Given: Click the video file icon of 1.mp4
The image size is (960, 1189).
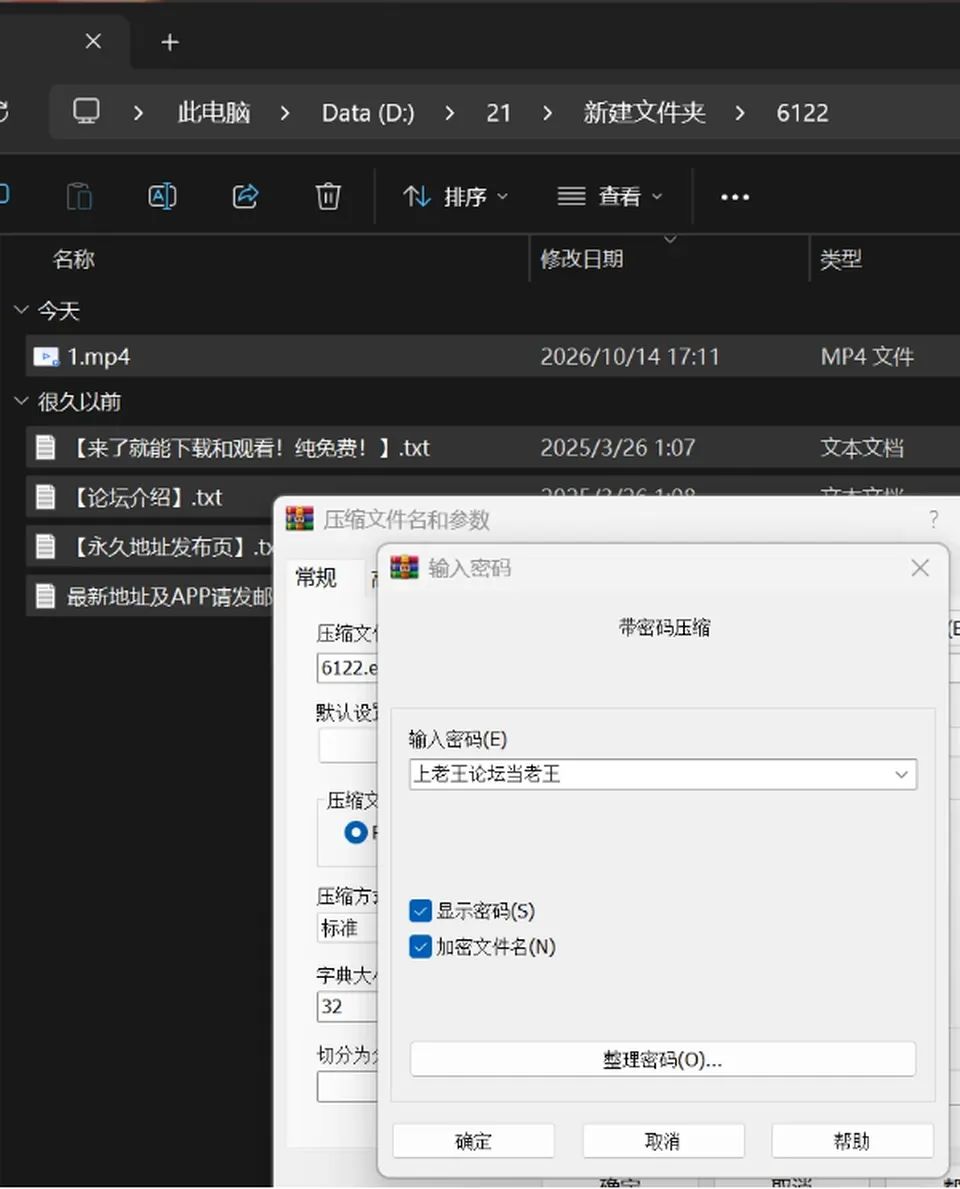Looking at the screenshot, I should pos(46,356).
